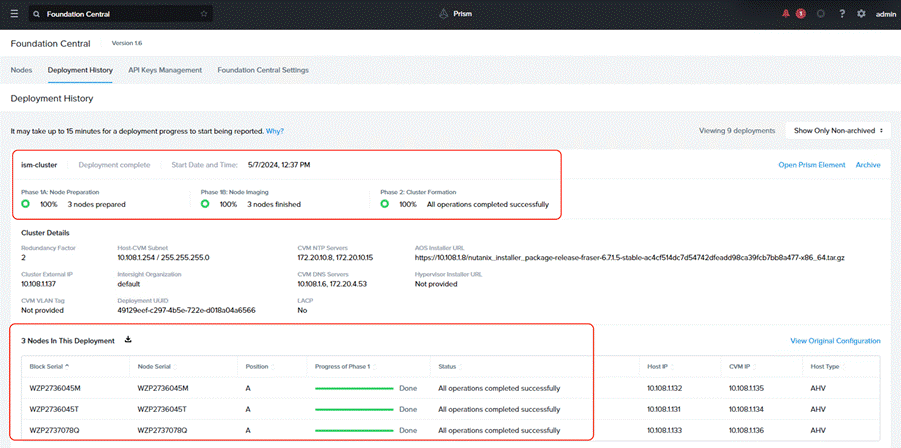Click start date 5/7/2024, 12:37 PM
901x448 pixels.
point(279,165)
